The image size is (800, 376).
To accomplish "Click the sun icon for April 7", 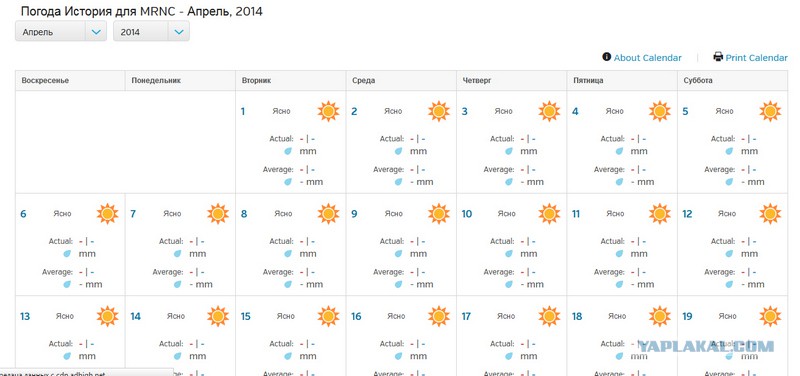I will click(x=218, y=214).
